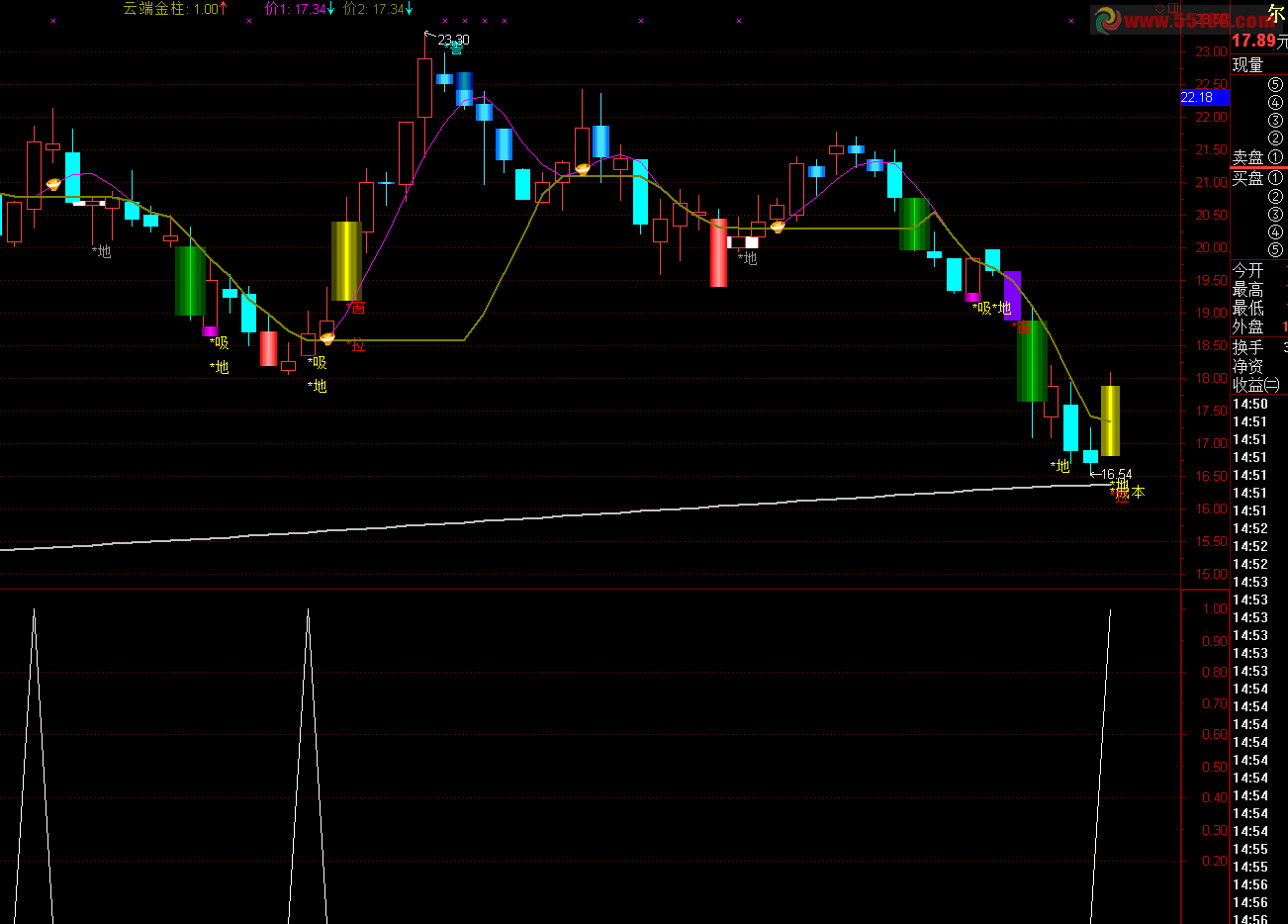Click the tall yellow bar above *富 marker
This screenshot has width=1288, height=924.
(x=346, y=260)
